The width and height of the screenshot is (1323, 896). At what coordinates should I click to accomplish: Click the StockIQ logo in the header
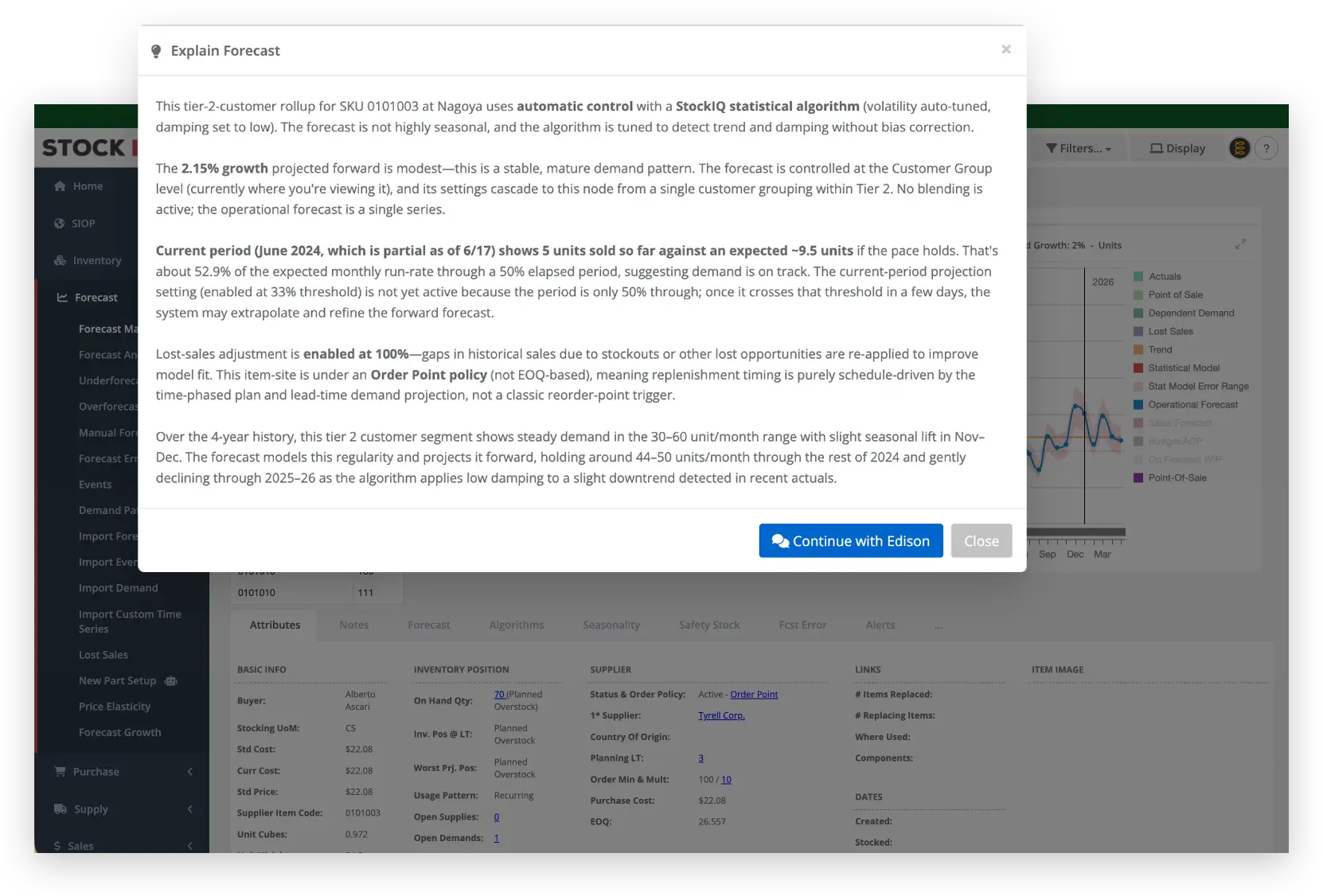[90, 148]
